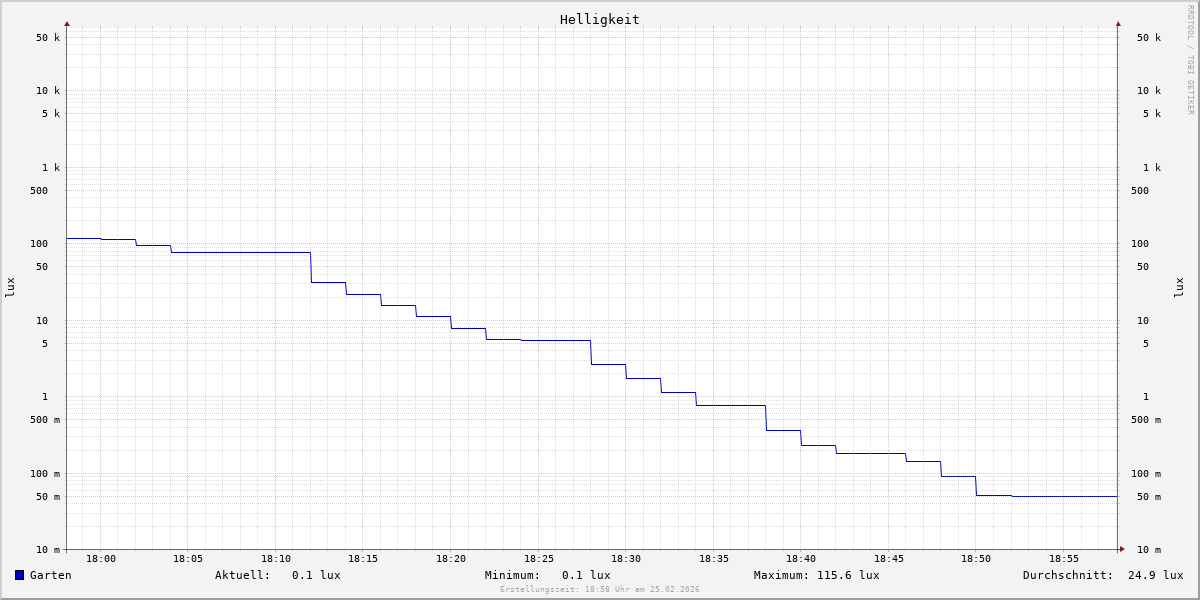
Task: Click the 18:05 time axis label
Action: click(x=188, y=559)
